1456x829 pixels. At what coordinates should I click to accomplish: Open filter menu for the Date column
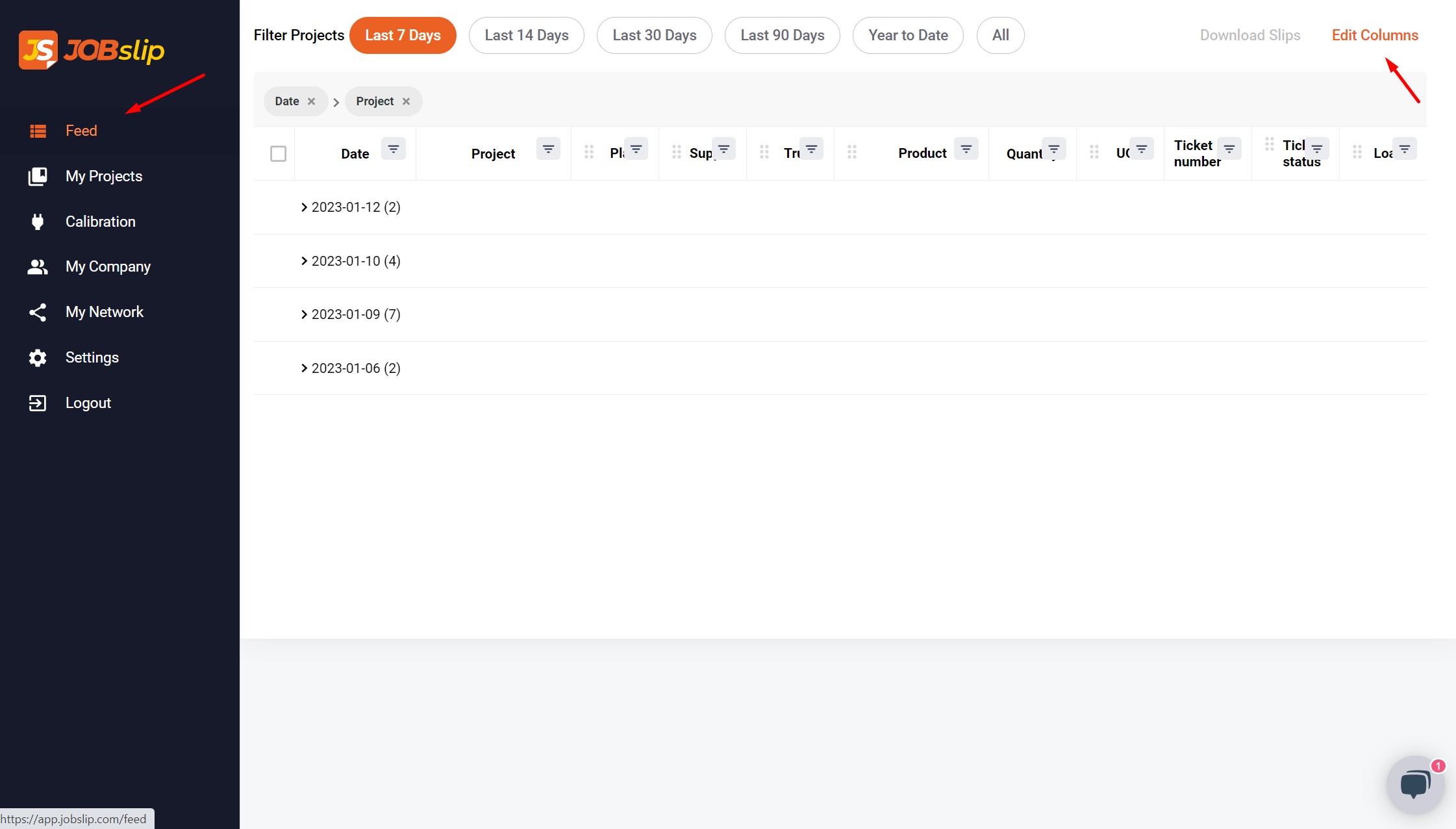393,149
